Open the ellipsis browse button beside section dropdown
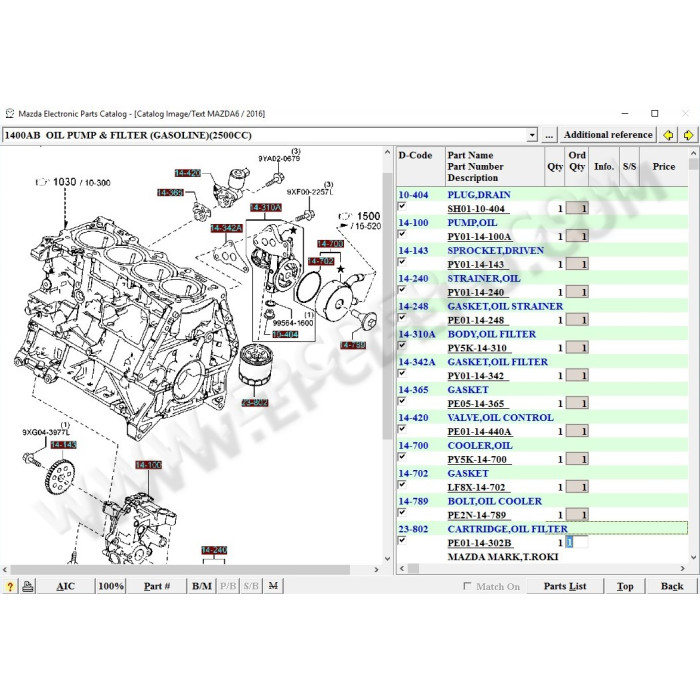This screenshot has width=700, height=700. pos(549,135)
